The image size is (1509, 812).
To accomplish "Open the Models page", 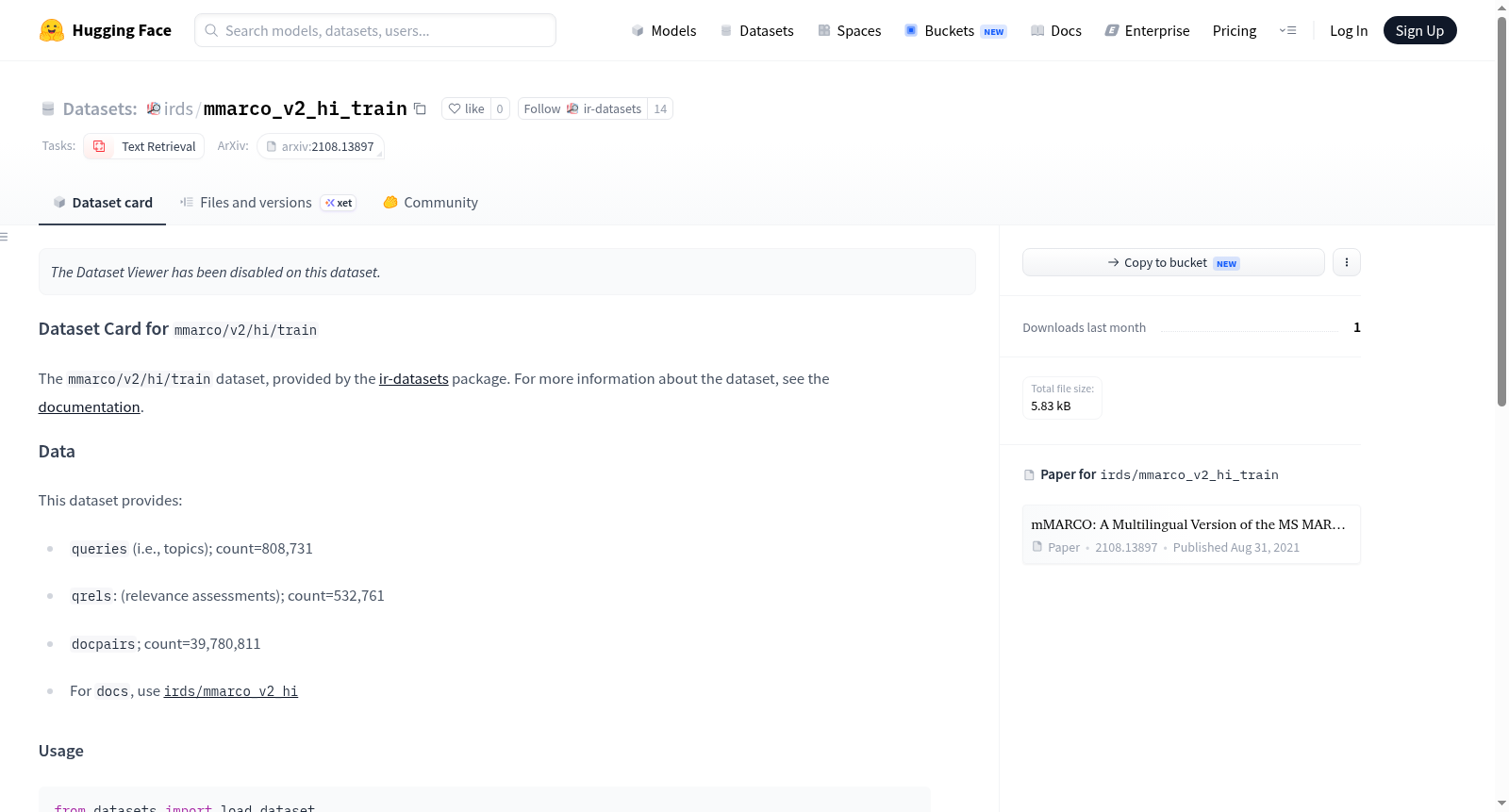I will point(664,30).
